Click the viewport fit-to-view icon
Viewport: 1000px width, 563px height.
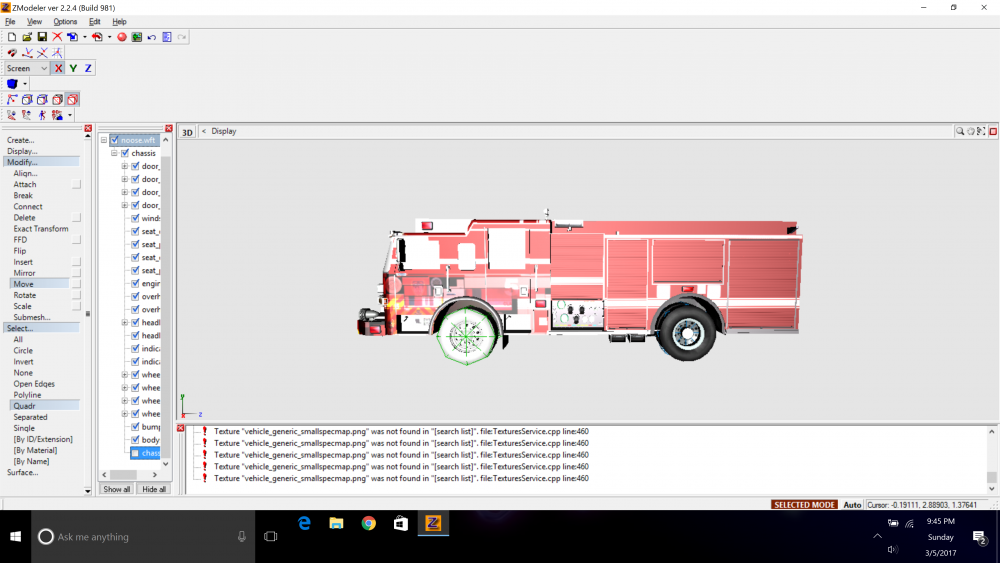(982, 131)
